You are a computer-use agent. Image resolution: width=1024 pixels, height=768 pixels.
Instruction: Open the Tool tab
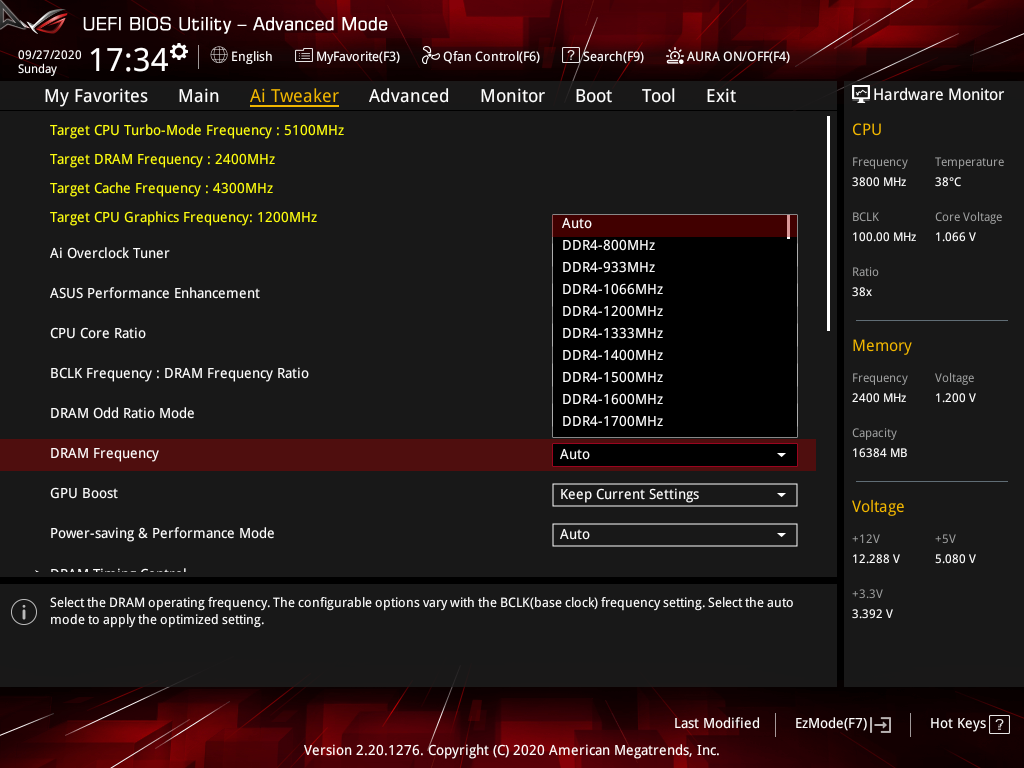pyautogui.click(x=658, y=96)
